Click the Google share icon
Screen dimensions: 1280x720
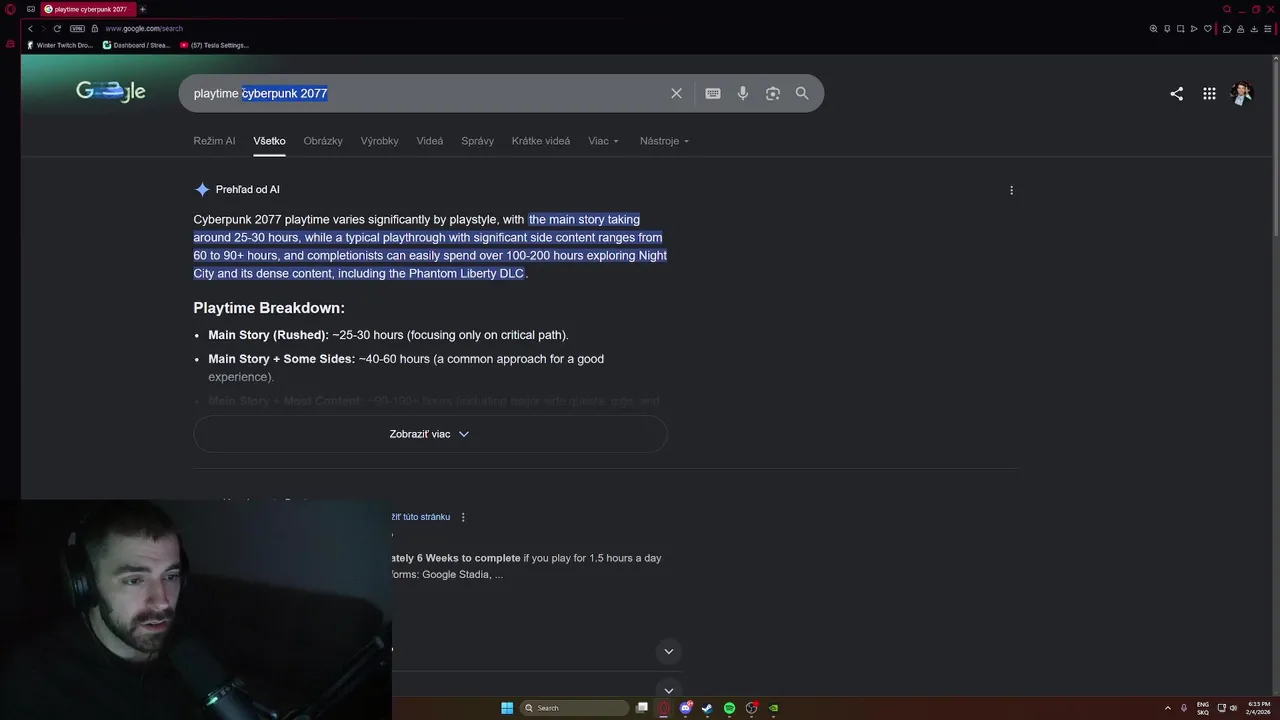1176,93
